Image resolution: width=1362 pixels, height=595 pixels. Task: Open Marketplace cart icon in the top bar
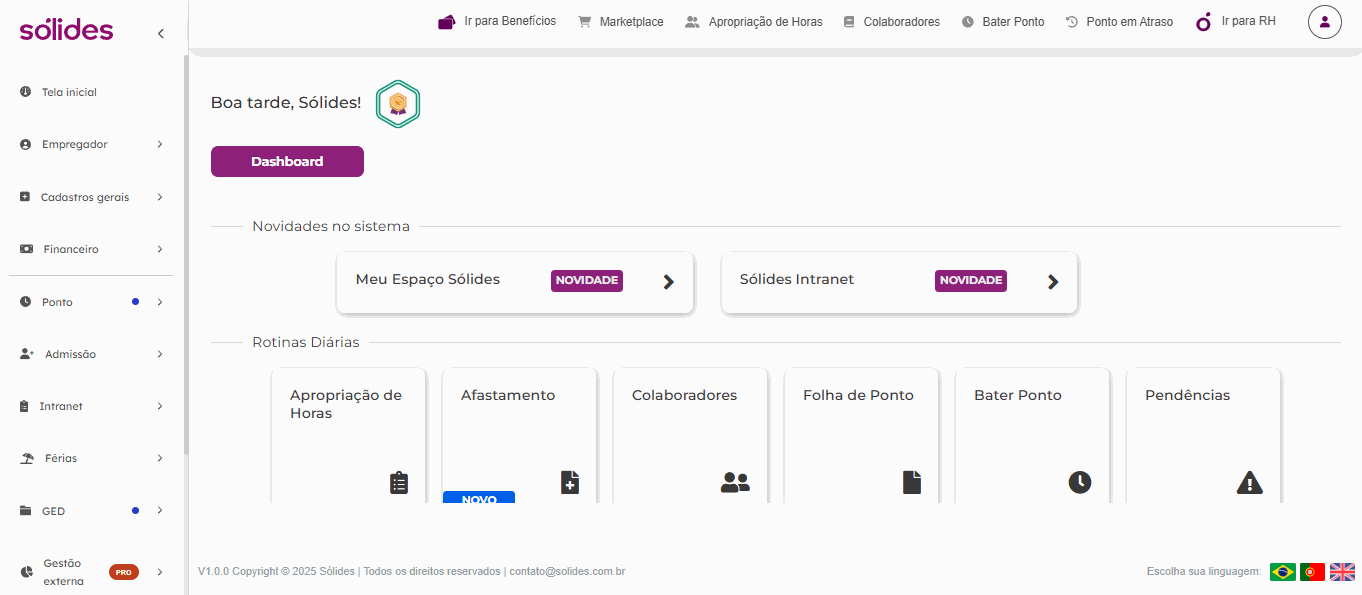tap(585, 21)
